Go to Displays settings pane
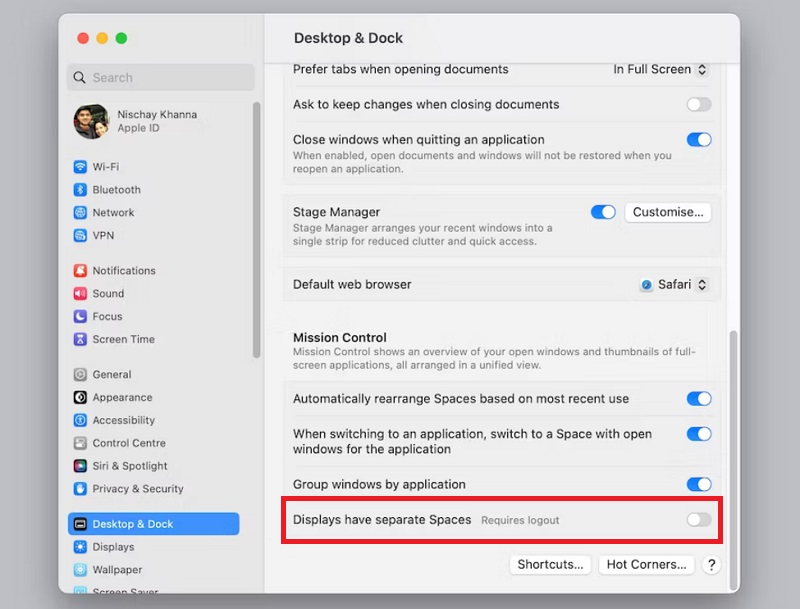The width and height of the screenshot is (800, 609). point(113,547)
